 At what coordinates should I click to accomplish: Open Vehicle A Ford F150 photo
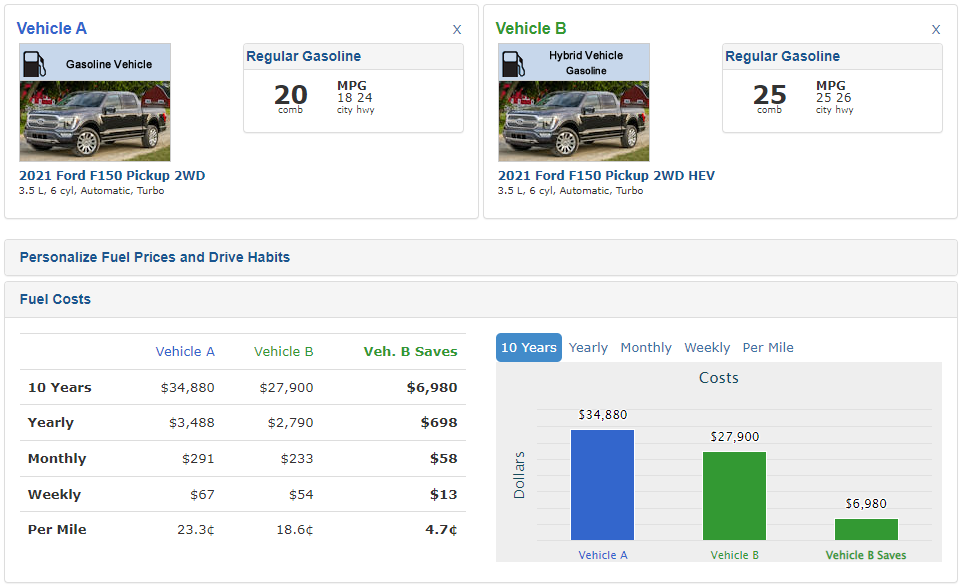94,121
